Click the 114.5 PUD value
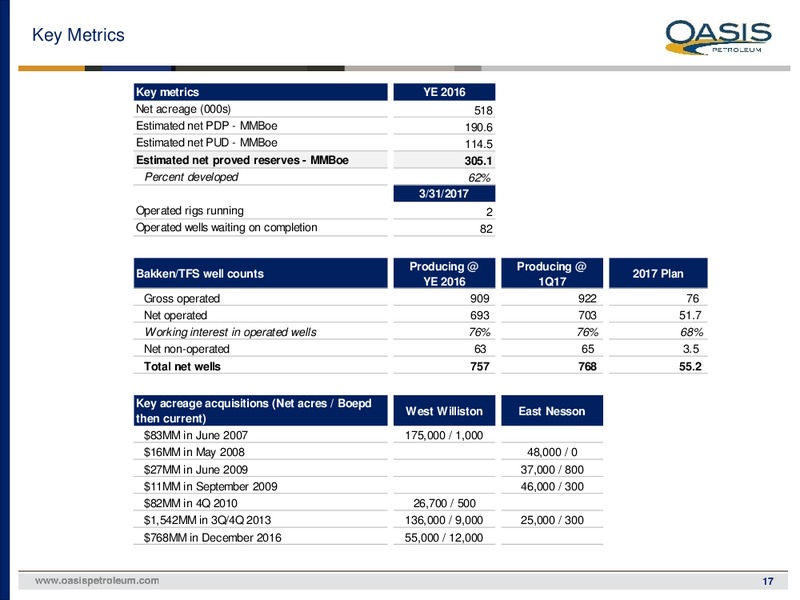The width and height of the screenshot is (800, 600). [479, 144]
